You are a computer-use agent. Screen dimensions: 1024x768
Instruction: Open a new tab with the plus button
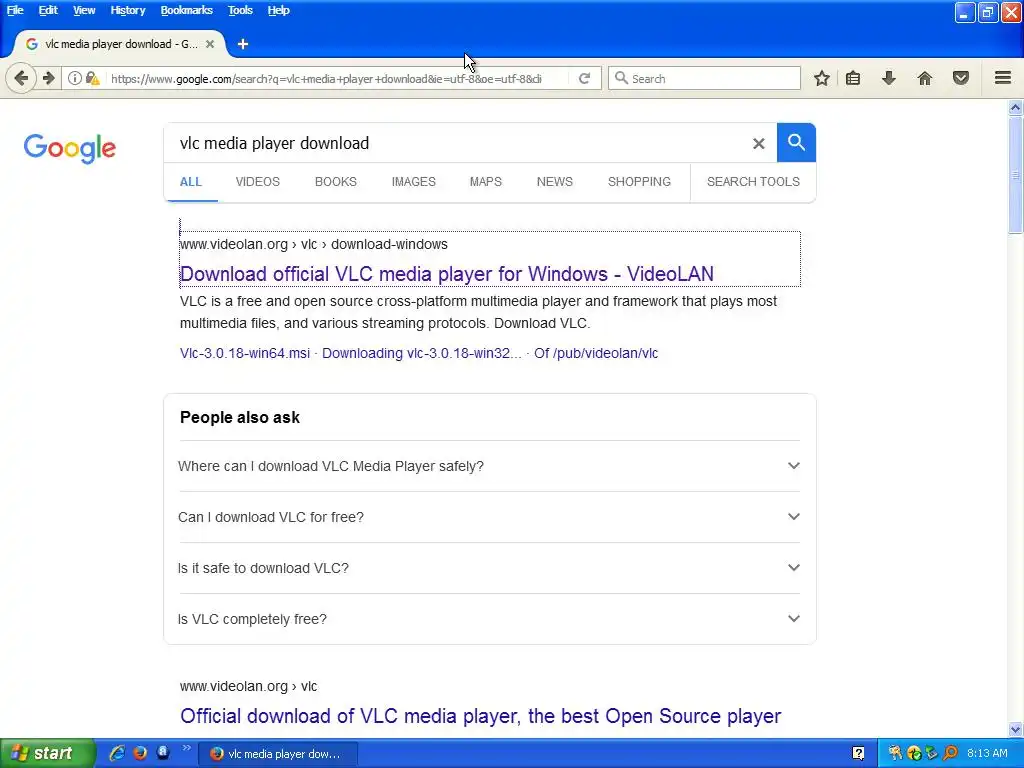[x=243, y=44]
